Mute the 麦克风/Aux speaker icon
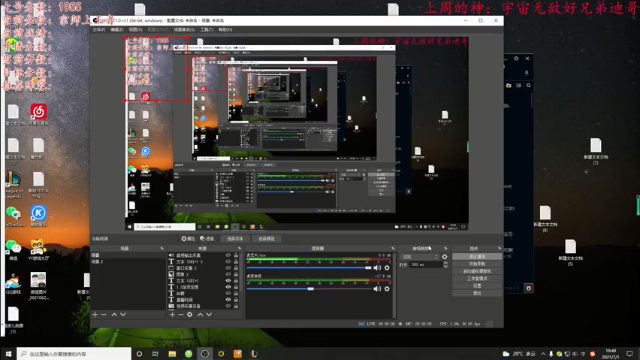The width and height of the screenshot is (640, 360). (x=377, y=268)
